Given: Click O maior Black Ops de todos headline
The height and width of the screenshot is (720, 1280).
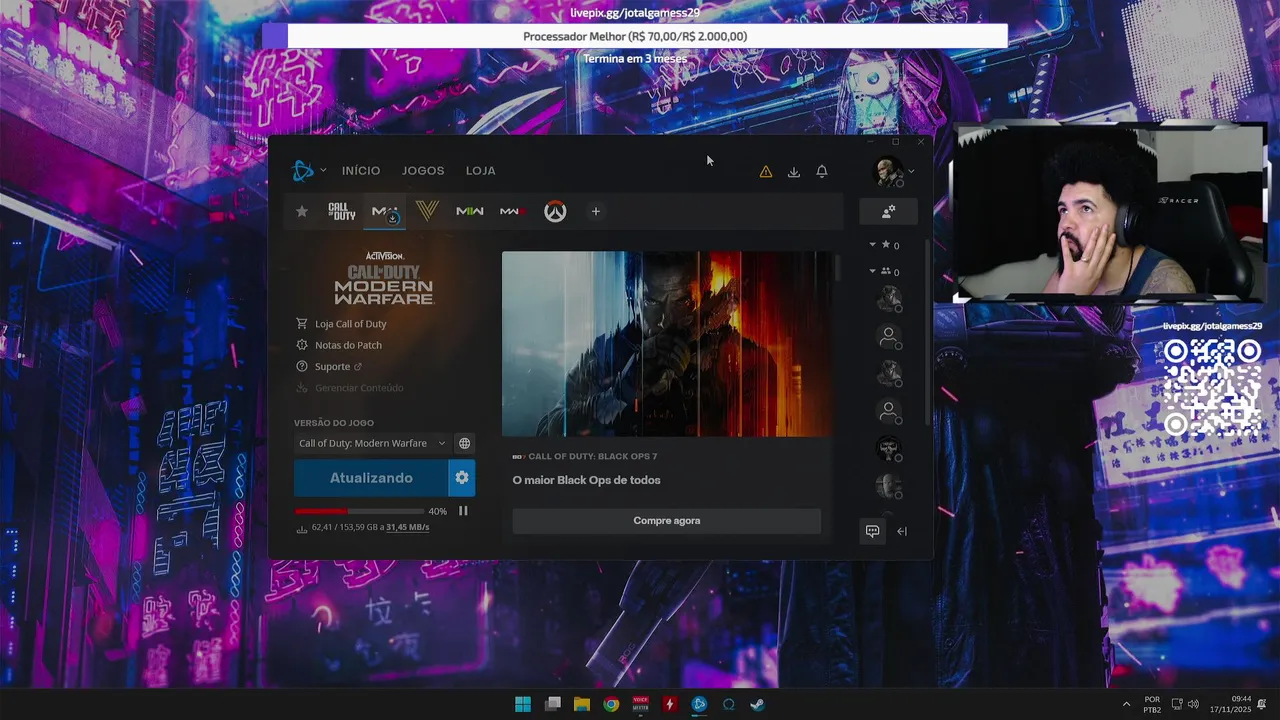Looking at the screenshot, I should click(587, 480).
